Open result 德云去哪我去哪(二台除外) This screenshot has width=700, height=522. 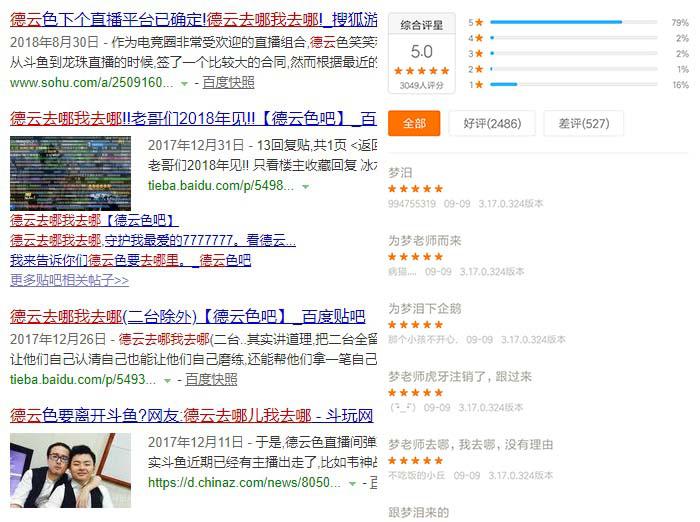[x=188, y=317]
